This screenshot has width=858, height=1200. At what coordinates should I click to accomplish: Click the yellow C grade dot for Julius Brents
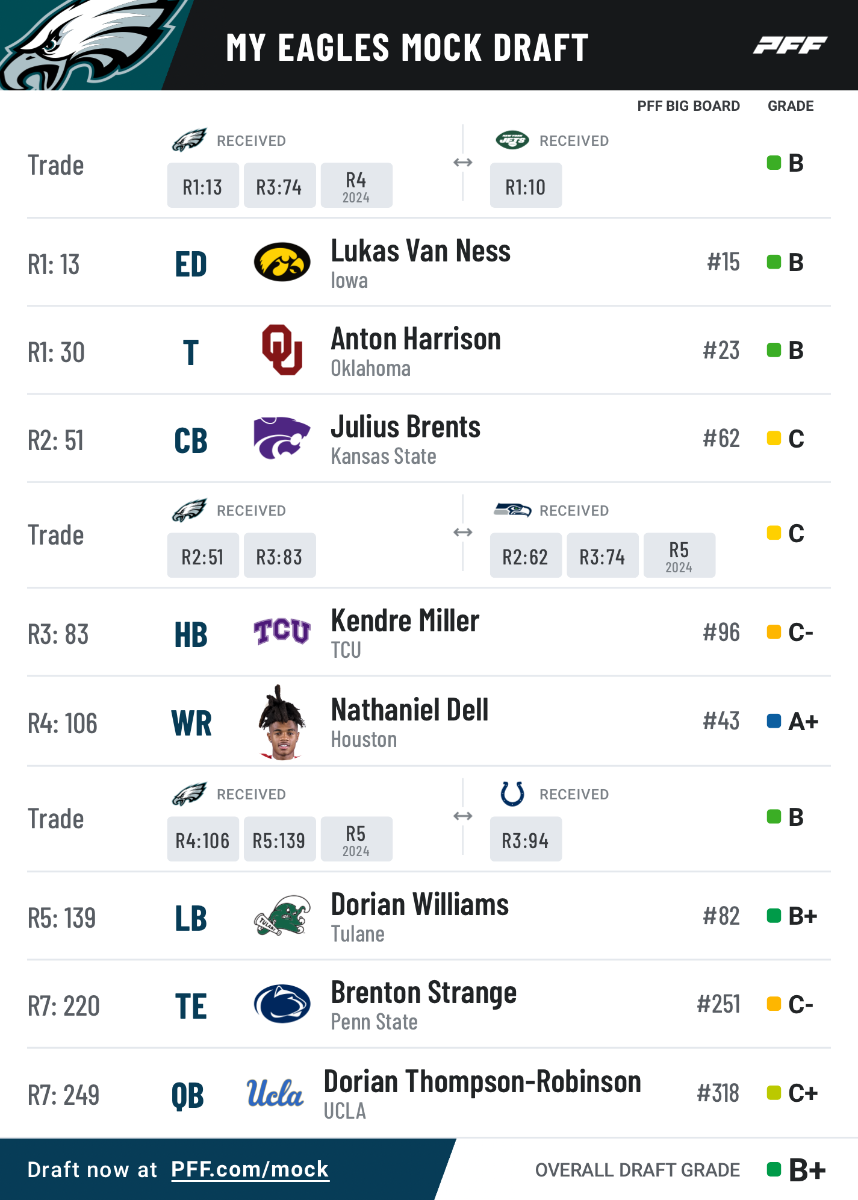point(774,438)
